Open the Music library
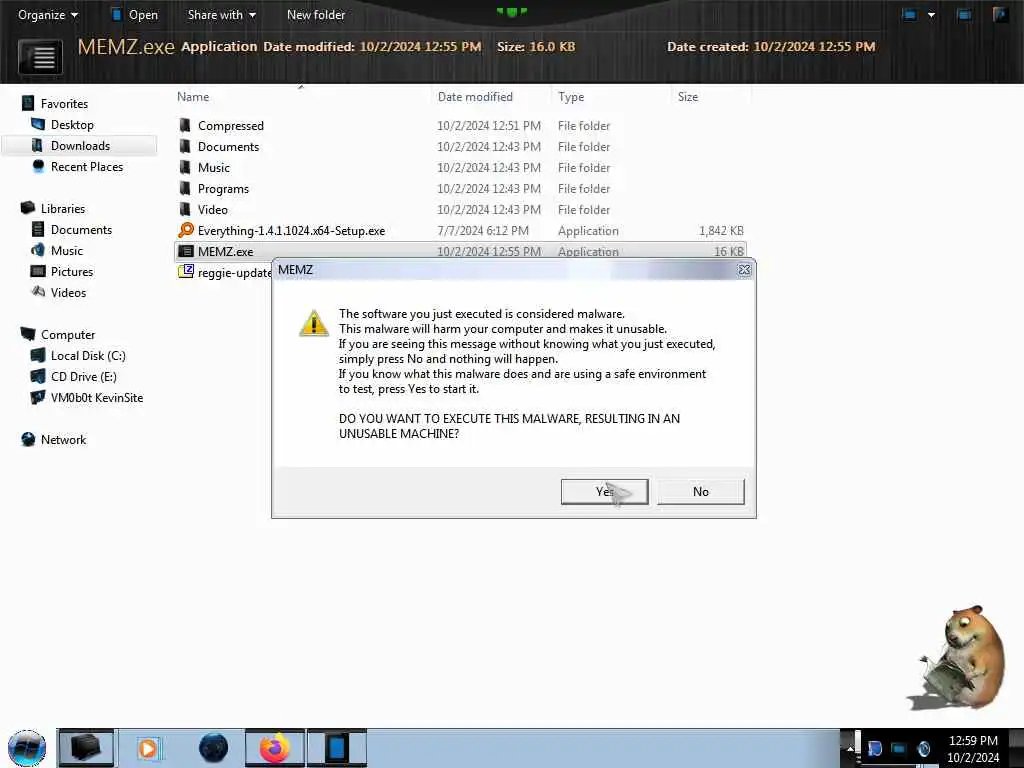Image resolution: width=1024 pixels, height=768 pixels. pos(67,250)
